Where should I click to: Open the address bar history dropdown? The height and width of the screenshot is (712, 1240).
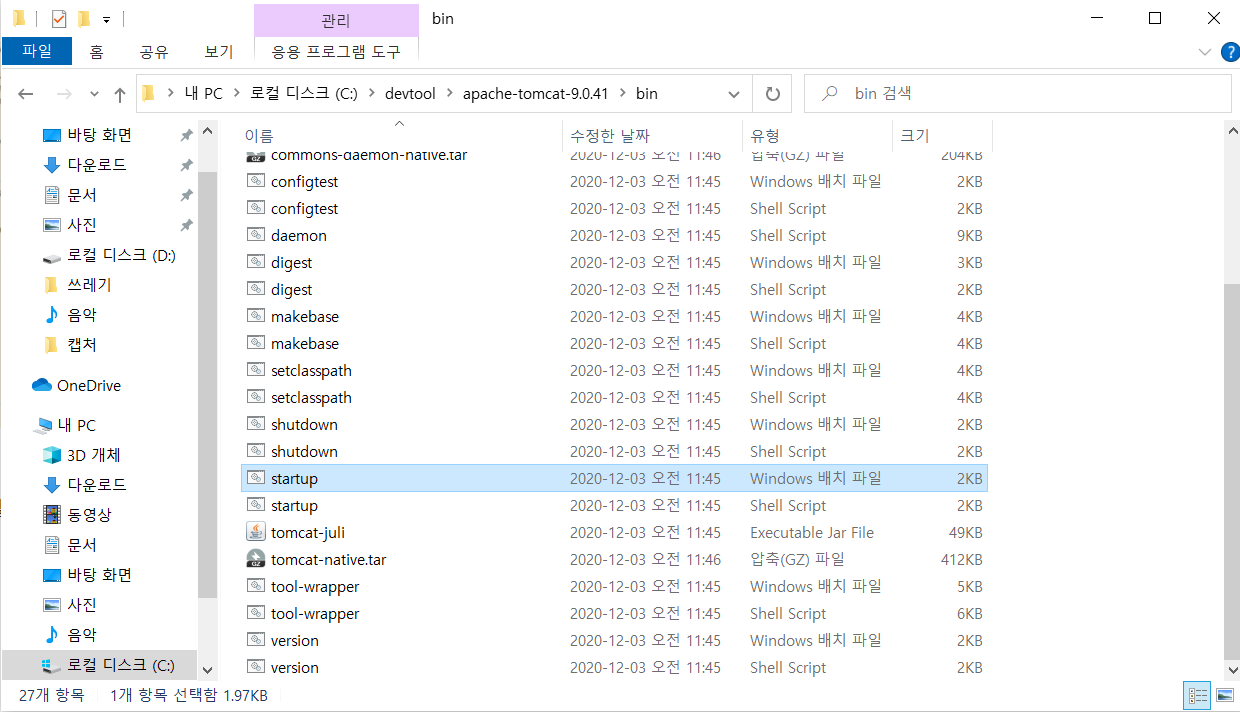click(733, 94)
